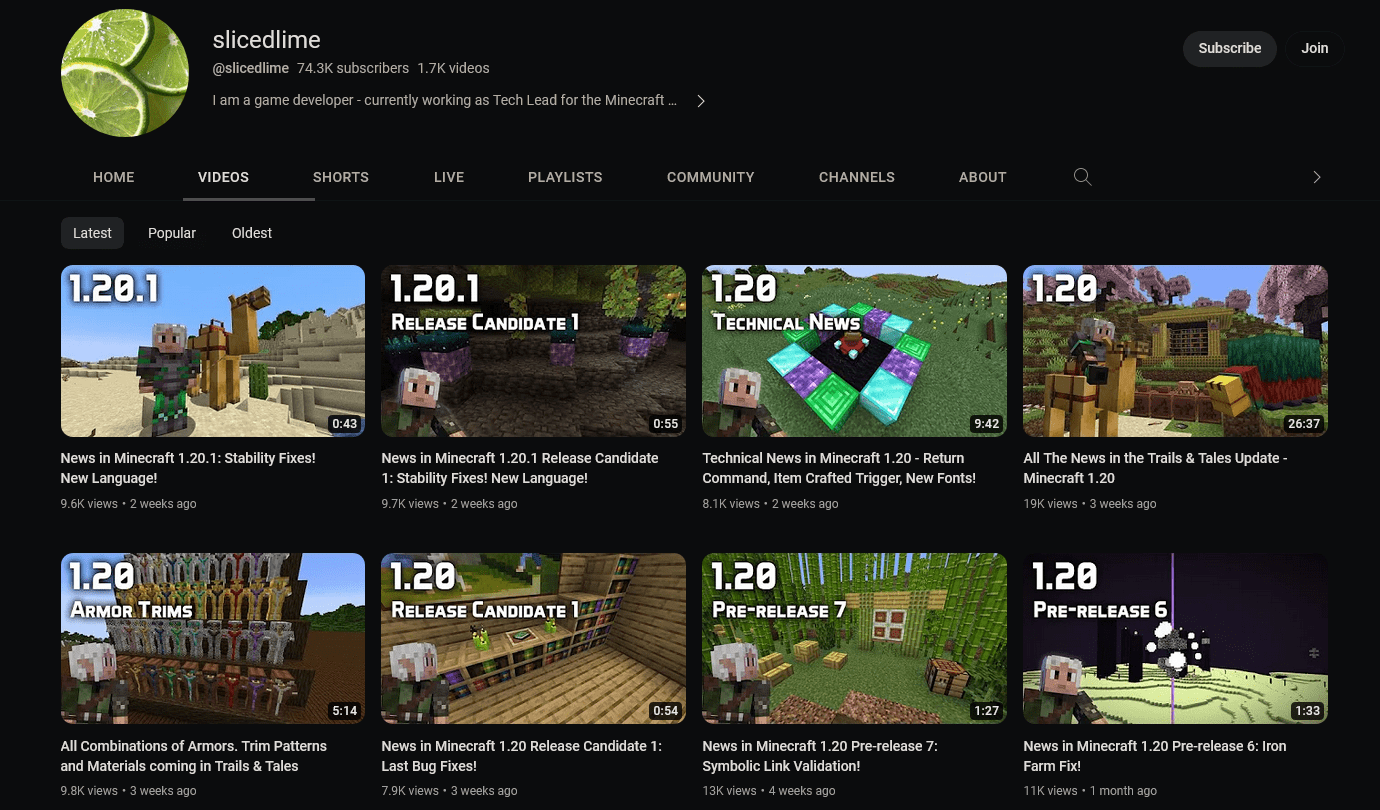
Task: Open the 26:37 Trails & Tales thumbnail
Action: point(1176,351)
